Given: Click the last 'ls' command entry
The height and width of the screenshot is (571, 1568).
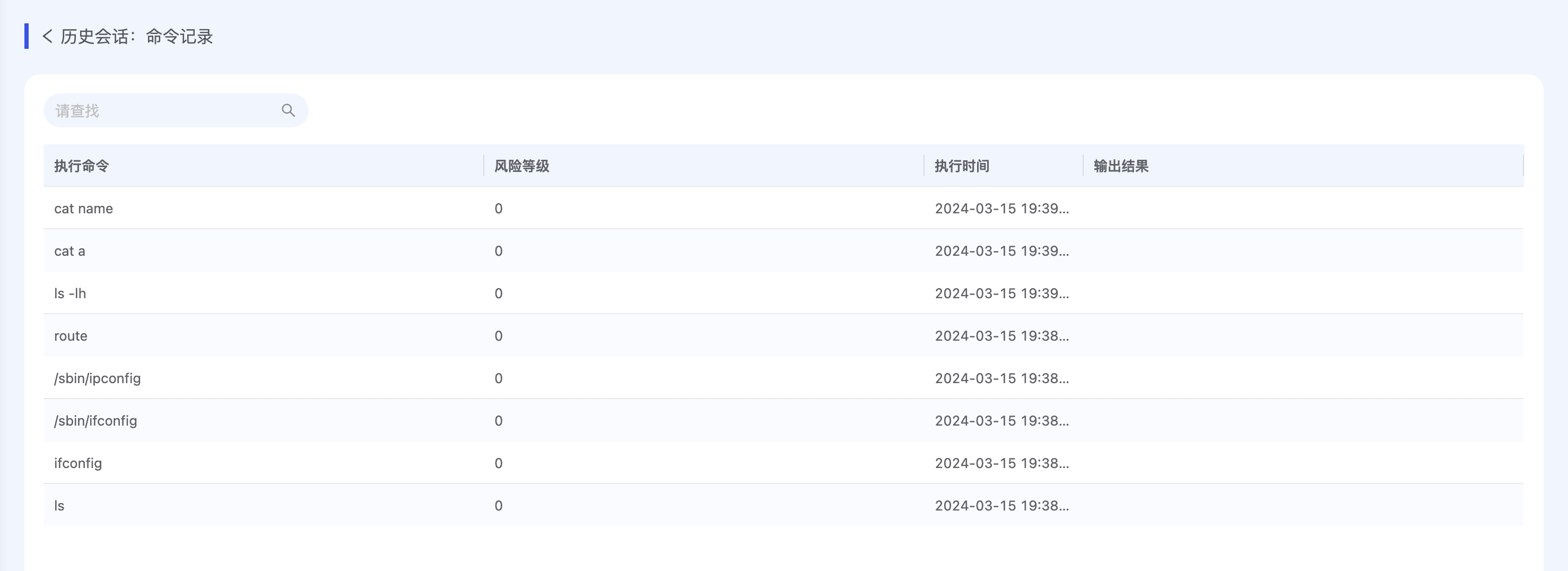Looking at the screenshot, I should click(59, 506).
